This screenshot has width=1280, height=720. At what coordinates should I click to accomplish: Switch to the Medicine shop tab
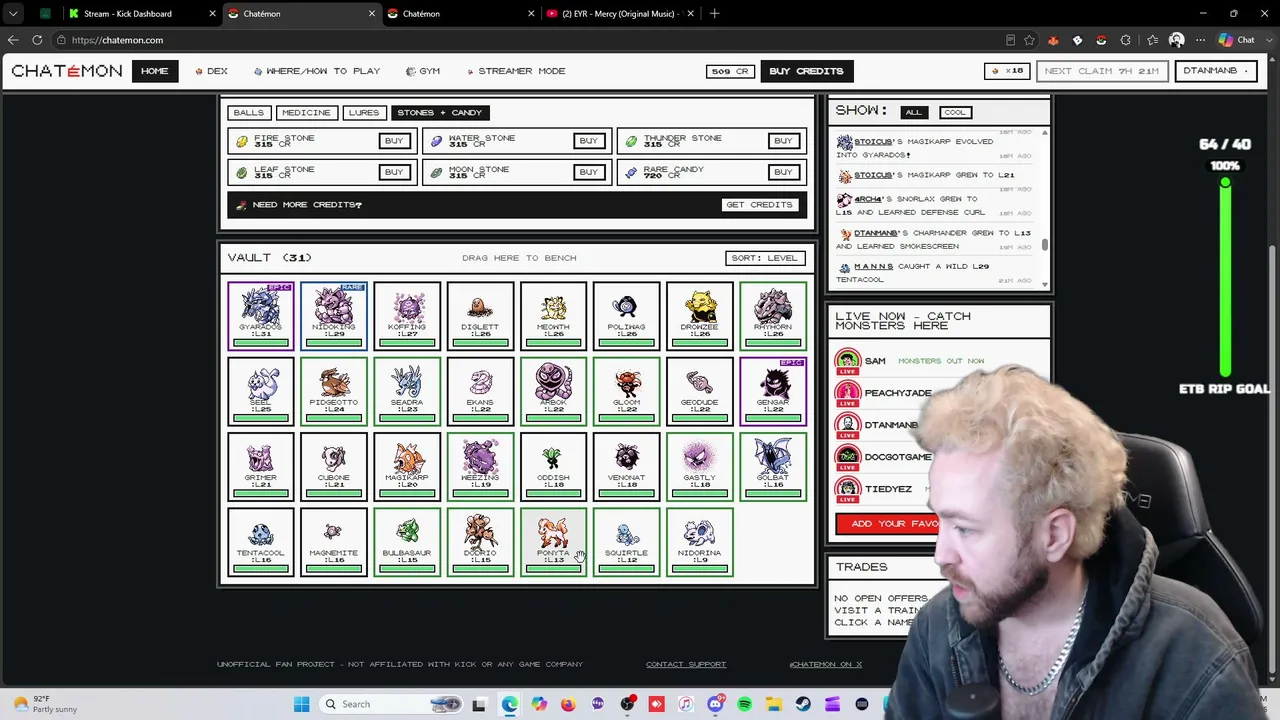tap(305, 112)
